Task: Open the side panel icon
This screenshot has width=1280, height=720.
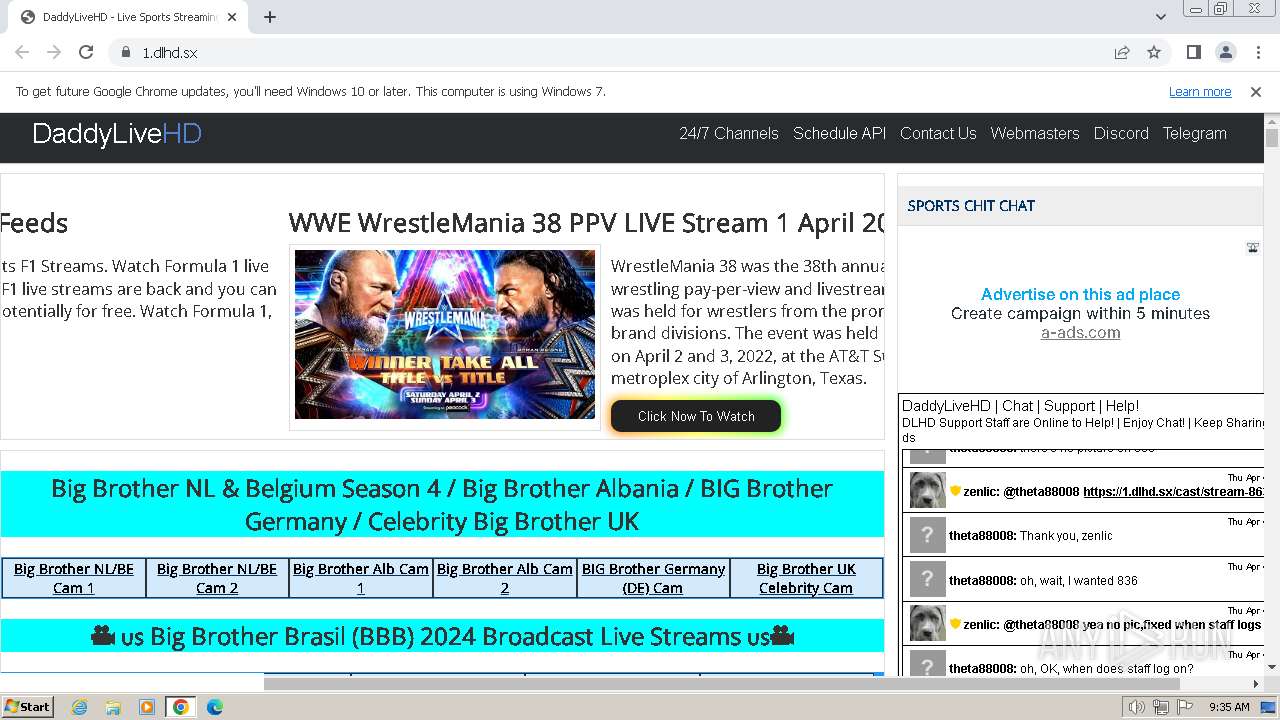Action: coord(1194,52)
